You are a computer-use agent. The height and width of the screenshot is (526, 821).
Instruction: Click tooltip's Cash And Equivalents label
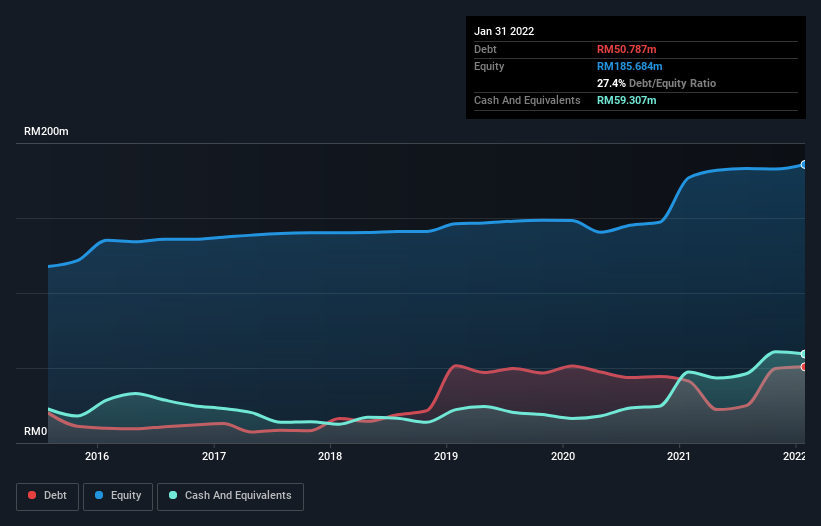click(x=527, y=100)
